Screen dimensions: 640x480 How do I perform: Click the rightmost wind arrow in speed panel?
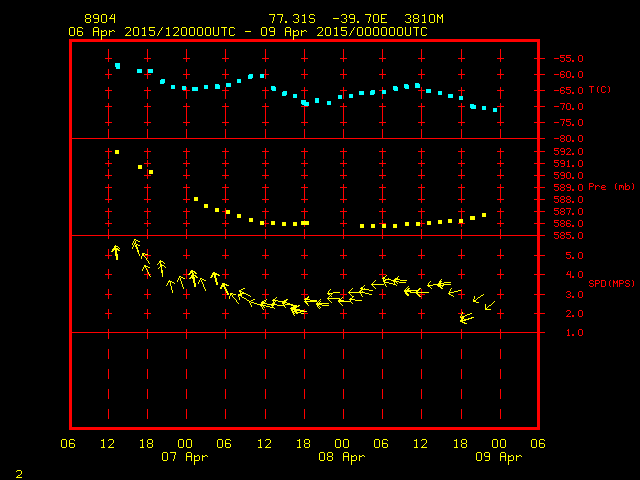(490, 305)
